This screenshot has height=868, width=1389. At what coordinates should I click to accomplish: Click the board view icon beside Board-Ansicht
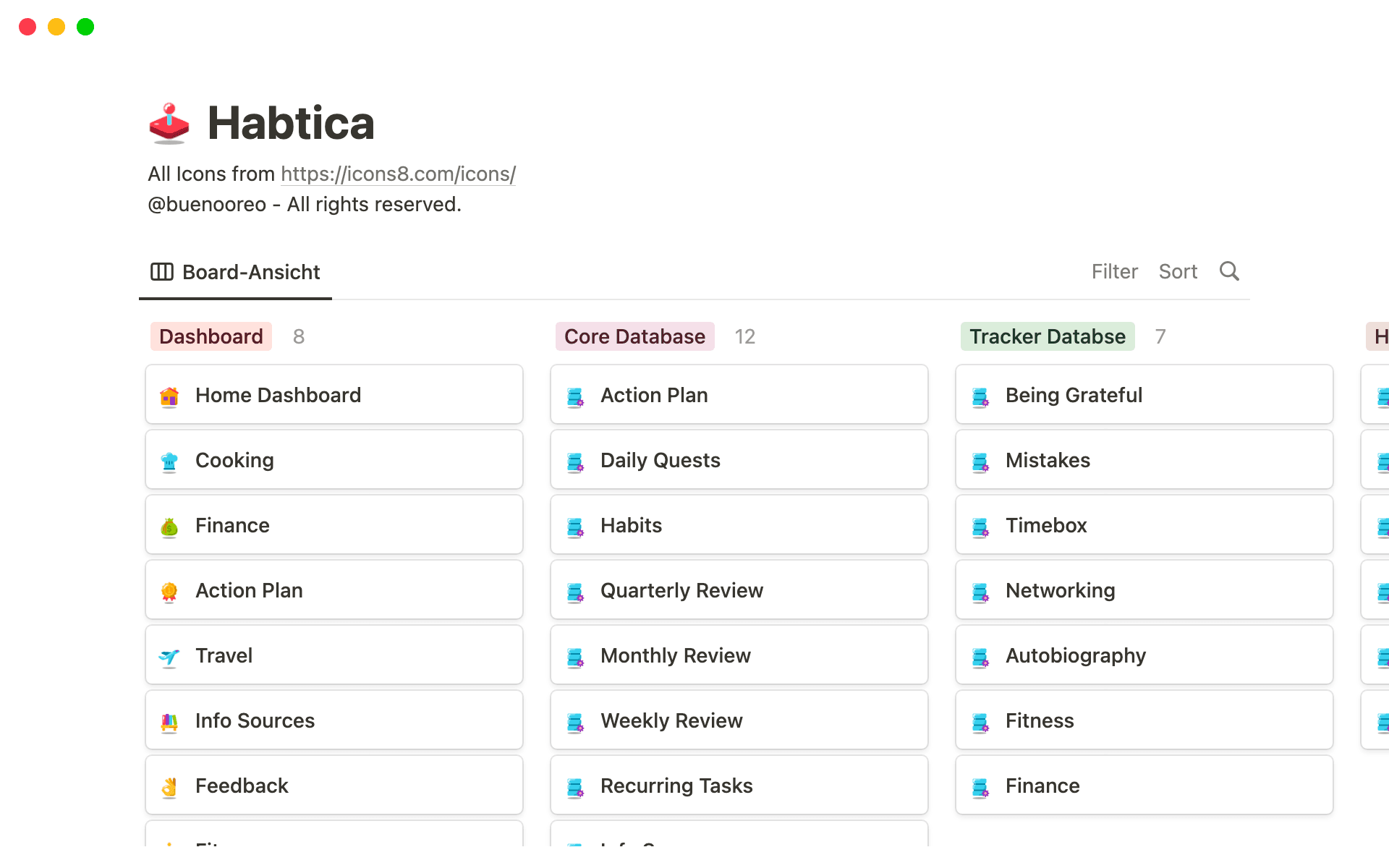coord(161,271)
